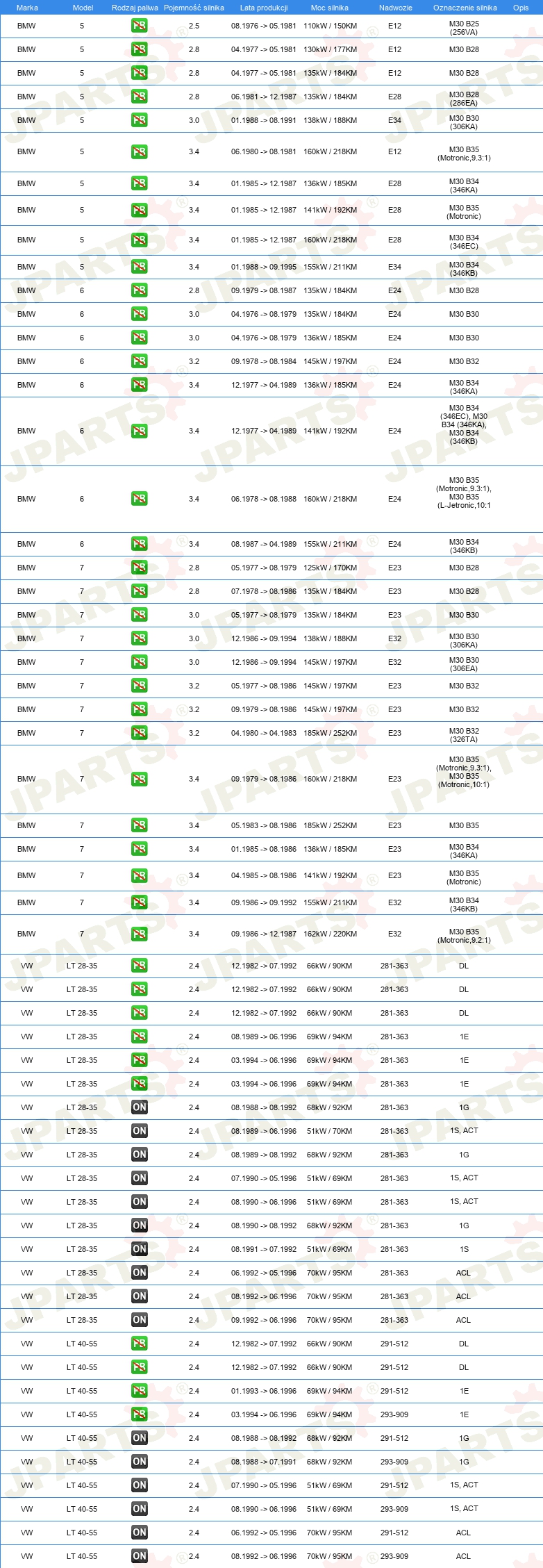Viewport: 543px width, 1568px height.
Task: Select production dates 06.1981 -> 12.1987
Action: 264,97
